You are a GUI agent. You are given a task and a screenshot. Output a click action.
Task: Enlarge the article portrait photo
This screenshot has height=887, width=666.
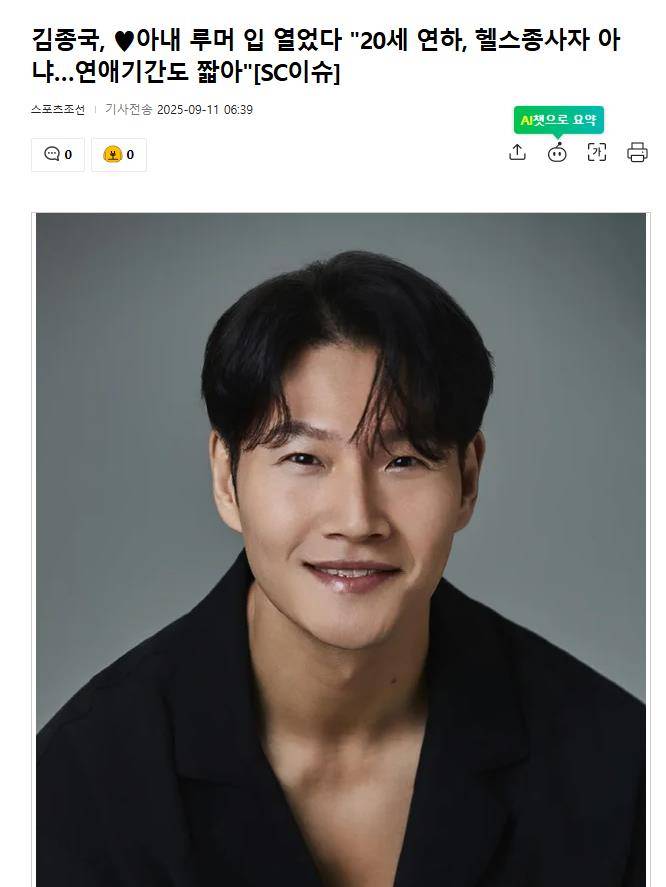click(x=341, y=549)
